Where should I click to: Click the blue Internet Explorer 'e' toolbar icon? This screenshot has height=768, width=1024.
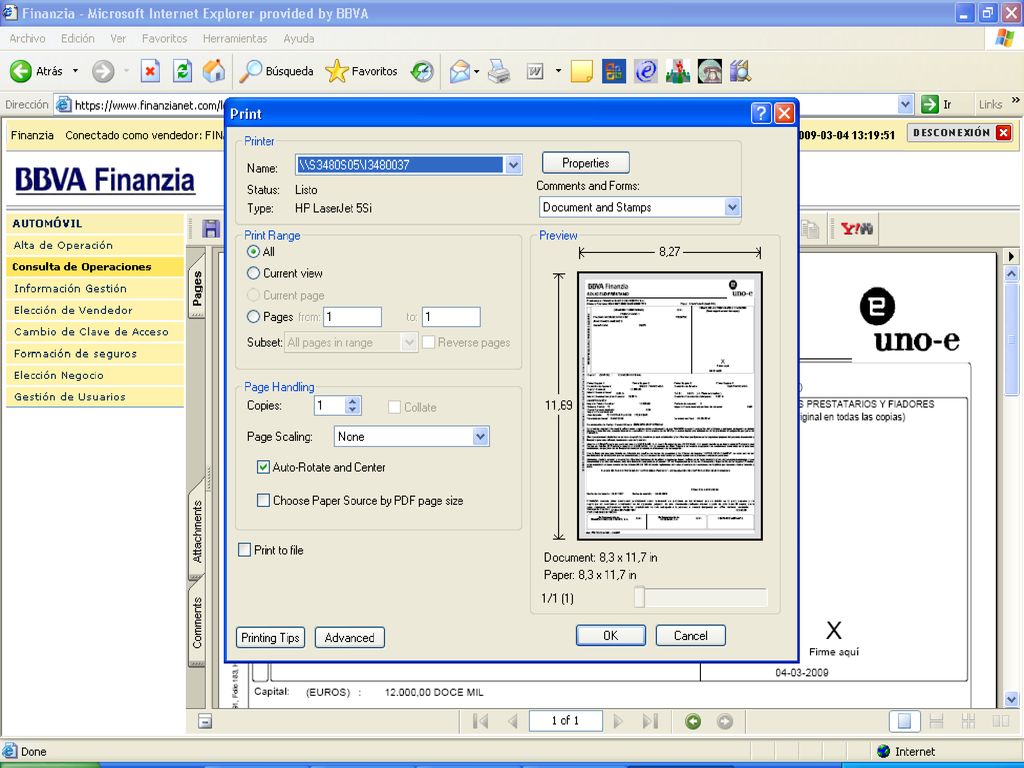(x=646, y=71)
